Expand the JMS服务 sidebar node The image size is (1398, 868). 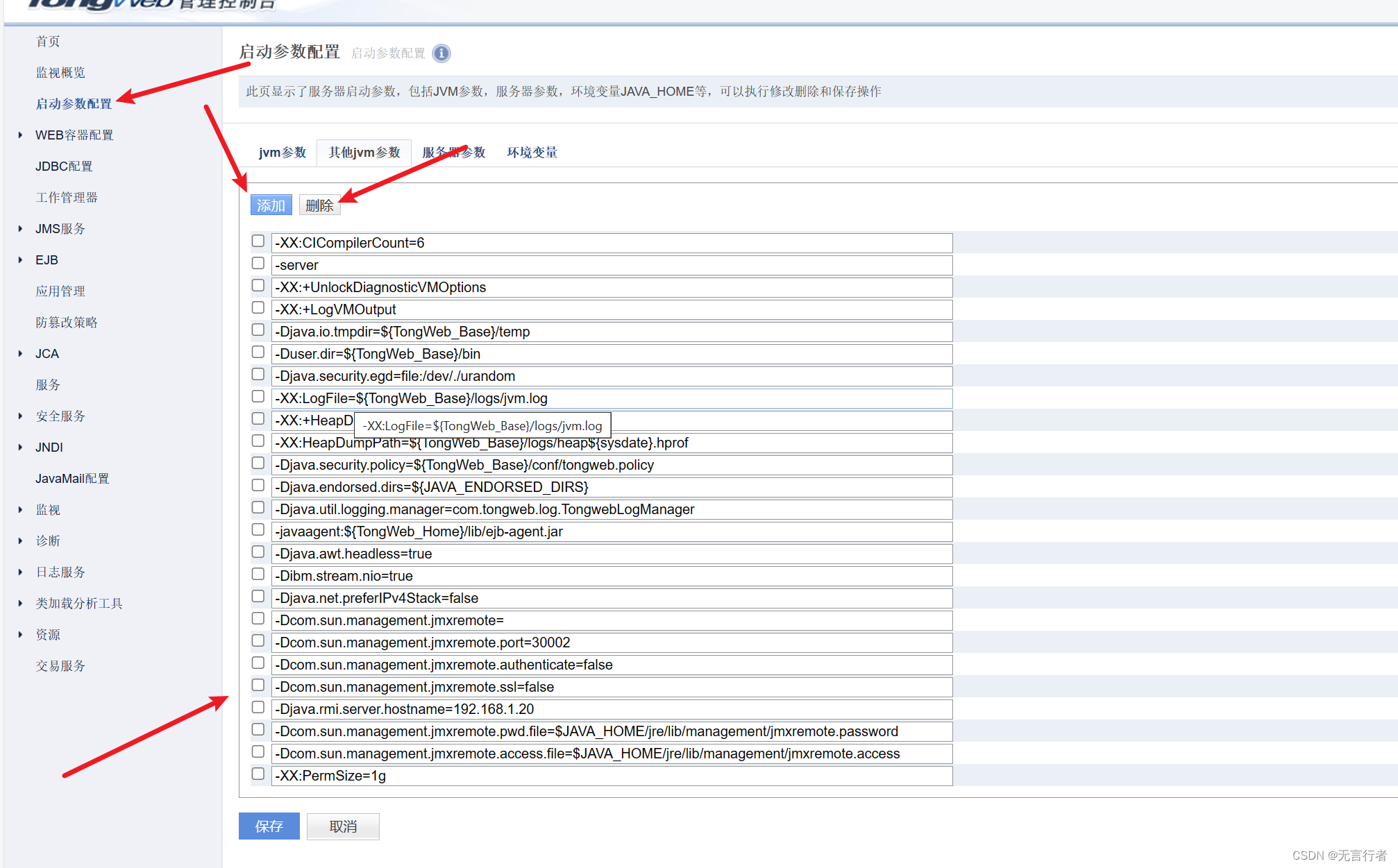pos(20,229)
